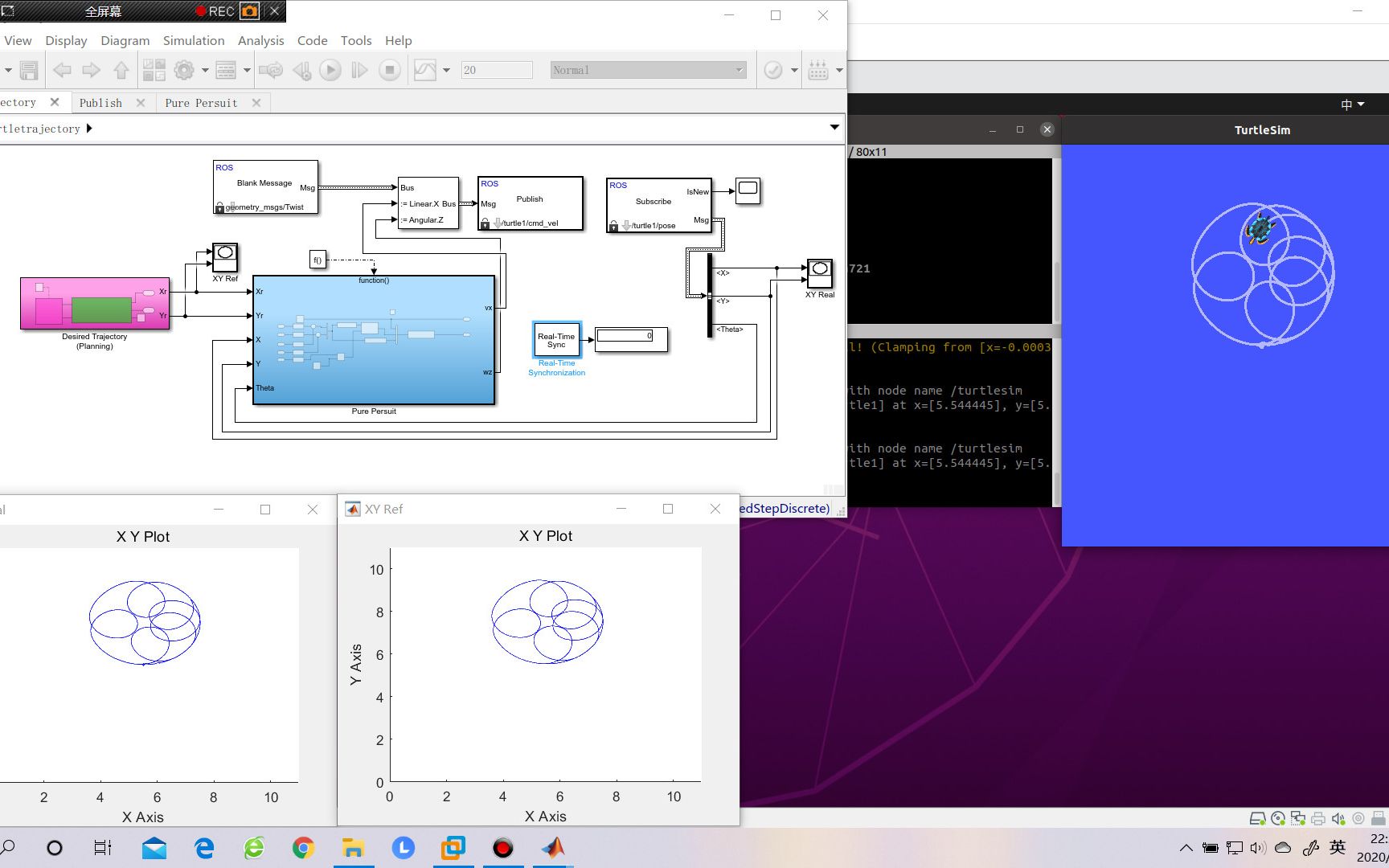Image resolution: width=1389 pixels, height=868 pixels.
Task: Open Task View on taskbar
Action: [102, 847]
